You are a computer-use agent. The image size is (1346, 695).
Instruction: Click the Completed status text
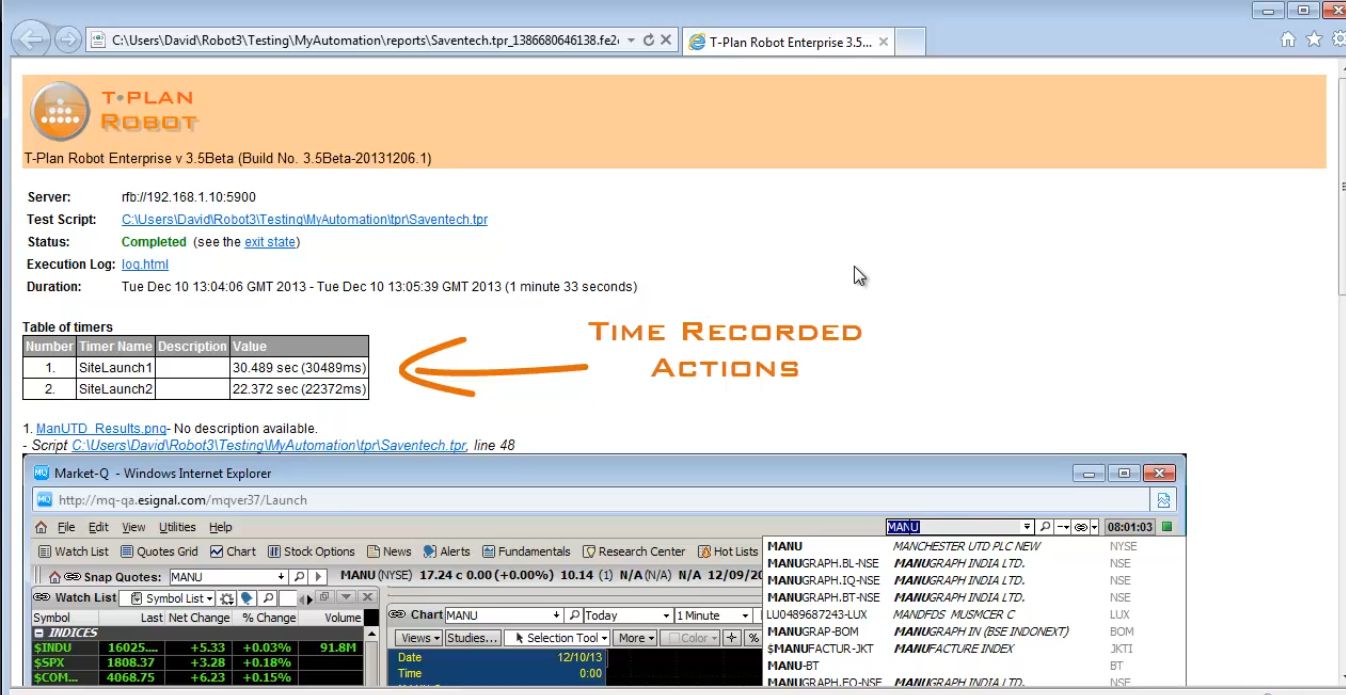coord(154,242)
